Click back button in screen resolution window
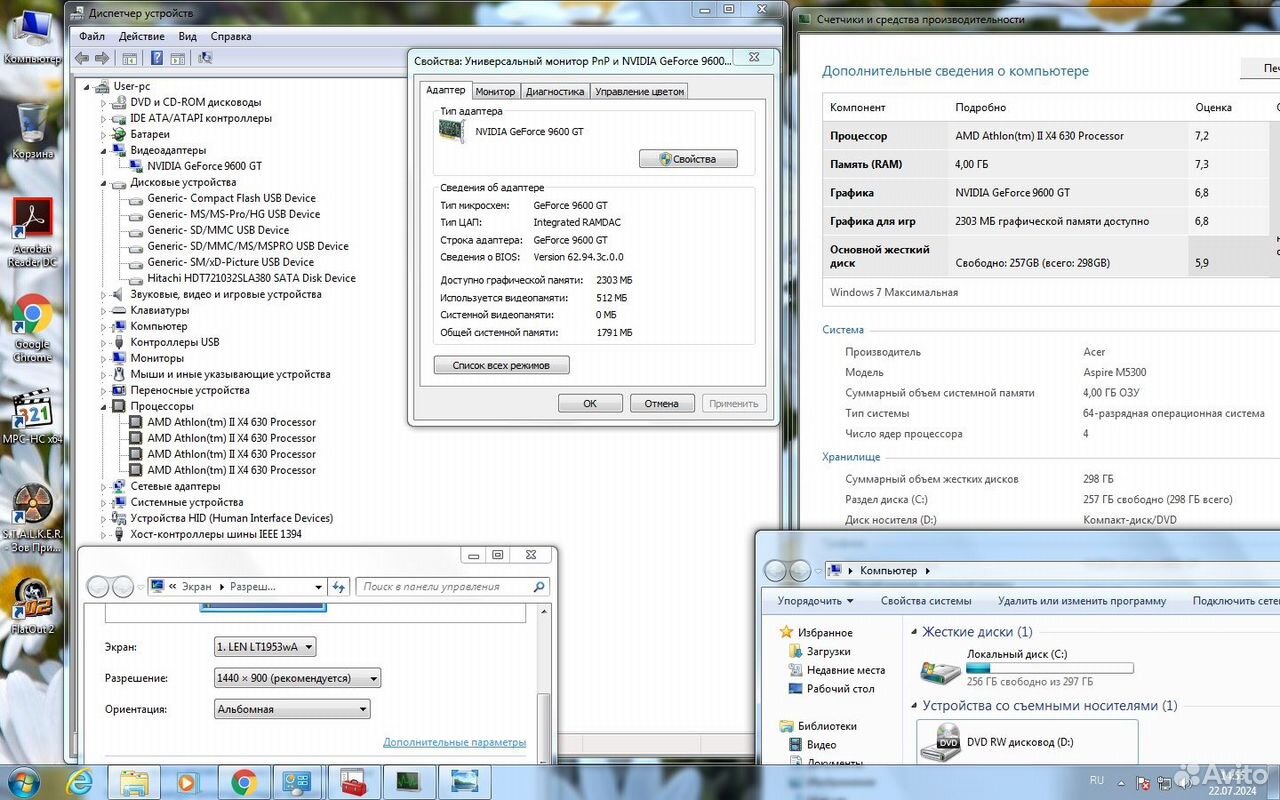 tap(98, 587)
